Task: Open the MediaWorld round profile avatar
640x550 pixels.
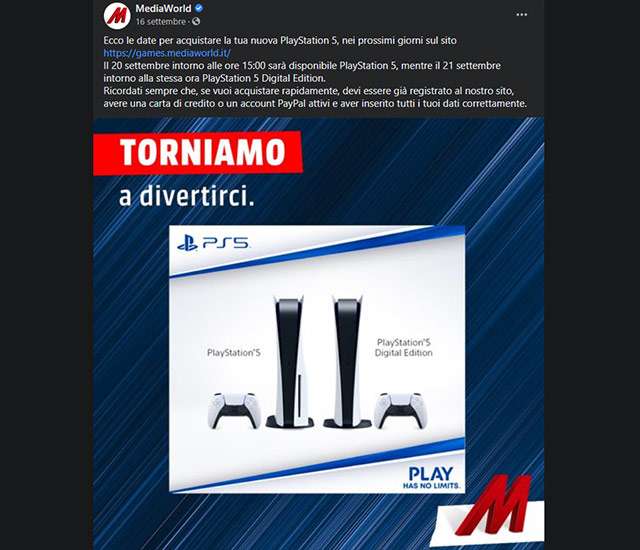Action: click(x=117, y=16)
